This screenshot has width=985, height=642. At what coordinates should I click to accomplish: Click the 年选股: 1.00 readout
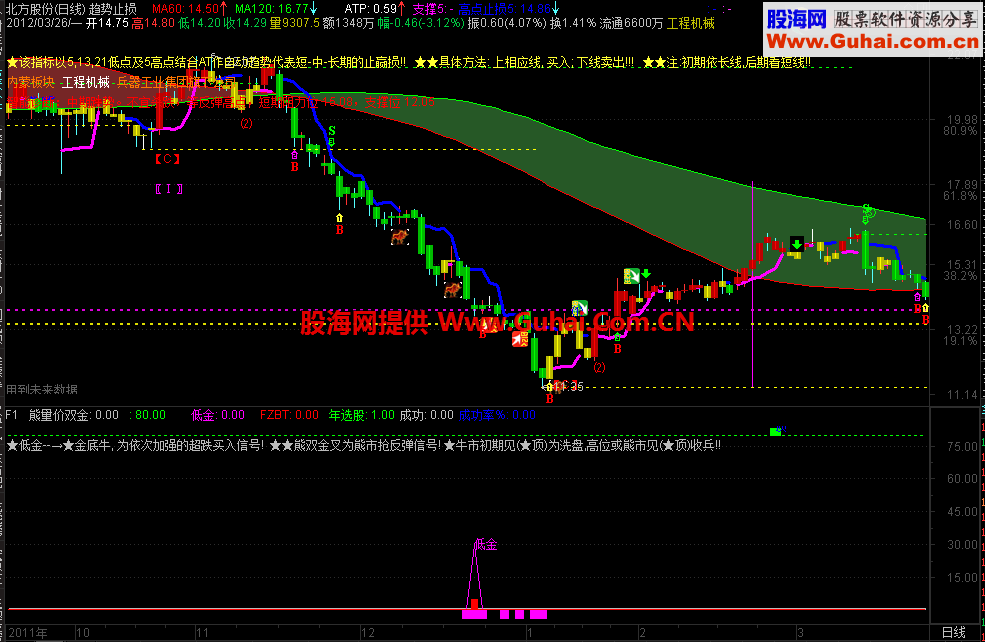click(x=361, y=415)
